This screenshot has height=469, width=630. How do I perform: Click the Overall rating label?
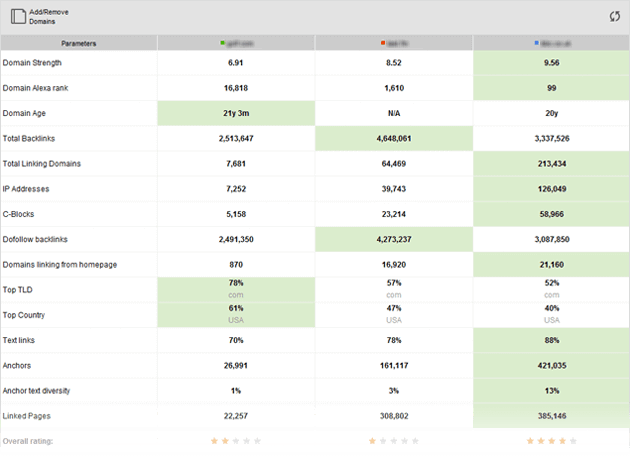(x=28, y=440)
